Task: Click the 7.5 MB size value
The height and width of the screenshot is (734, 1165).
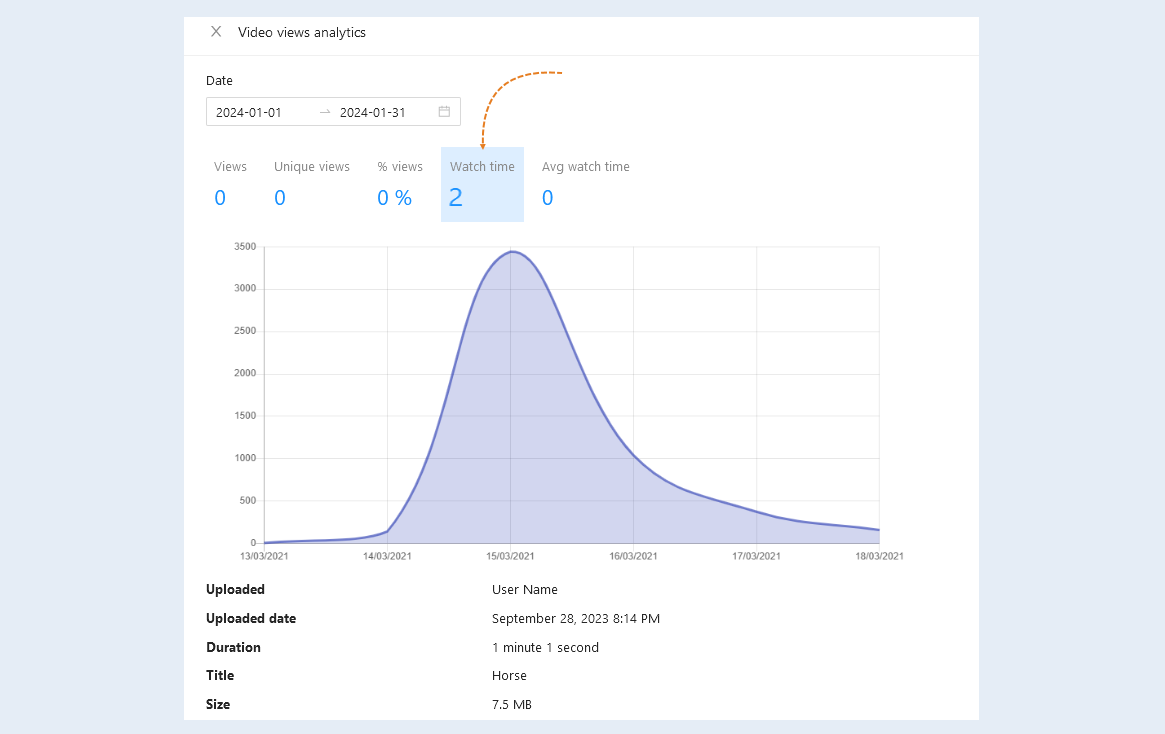Action: [x=512, y=705]
